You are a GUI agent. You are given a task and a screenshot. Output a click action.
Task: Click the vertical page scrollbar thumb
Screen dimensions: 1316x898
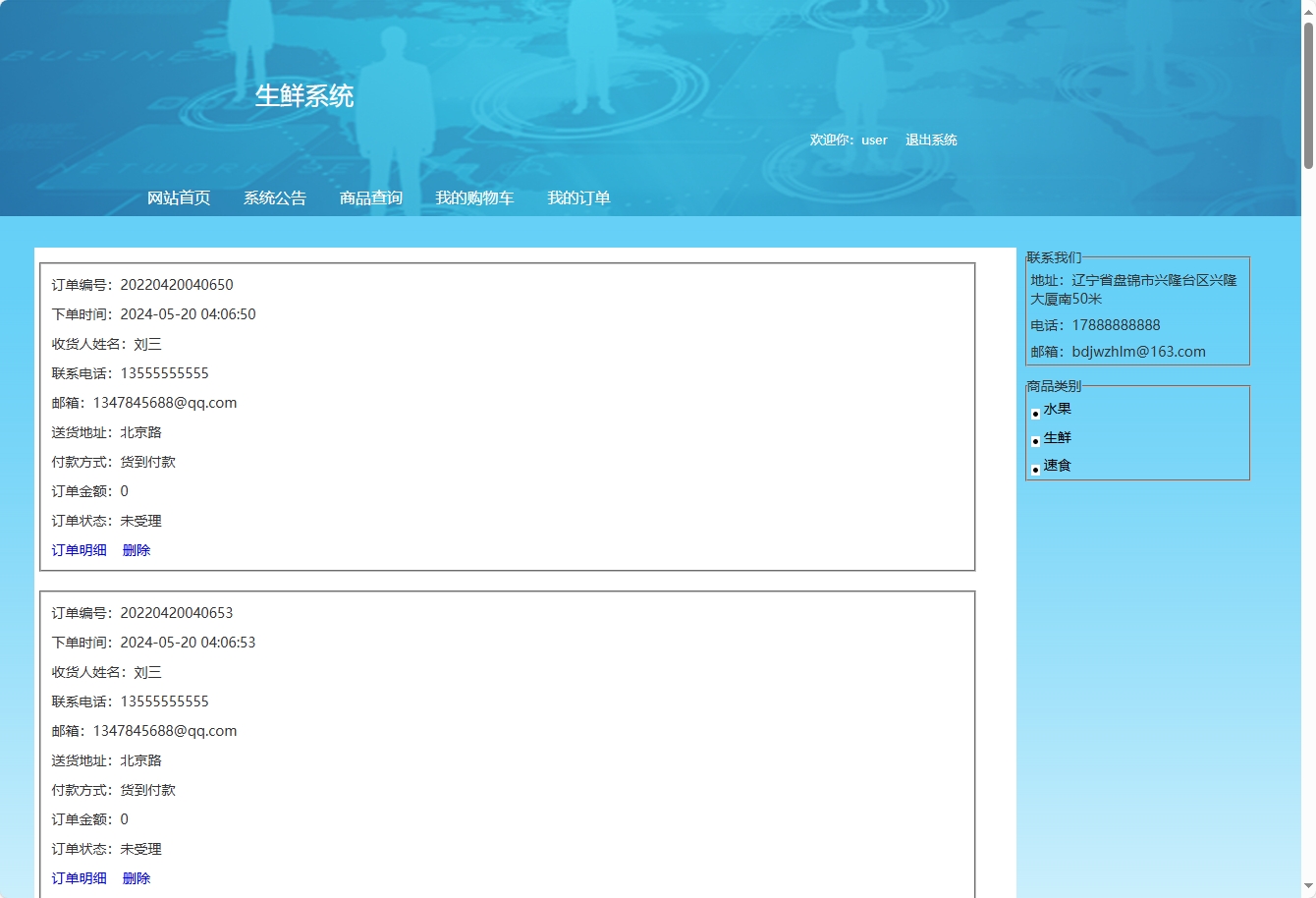tap(1308, 93)
